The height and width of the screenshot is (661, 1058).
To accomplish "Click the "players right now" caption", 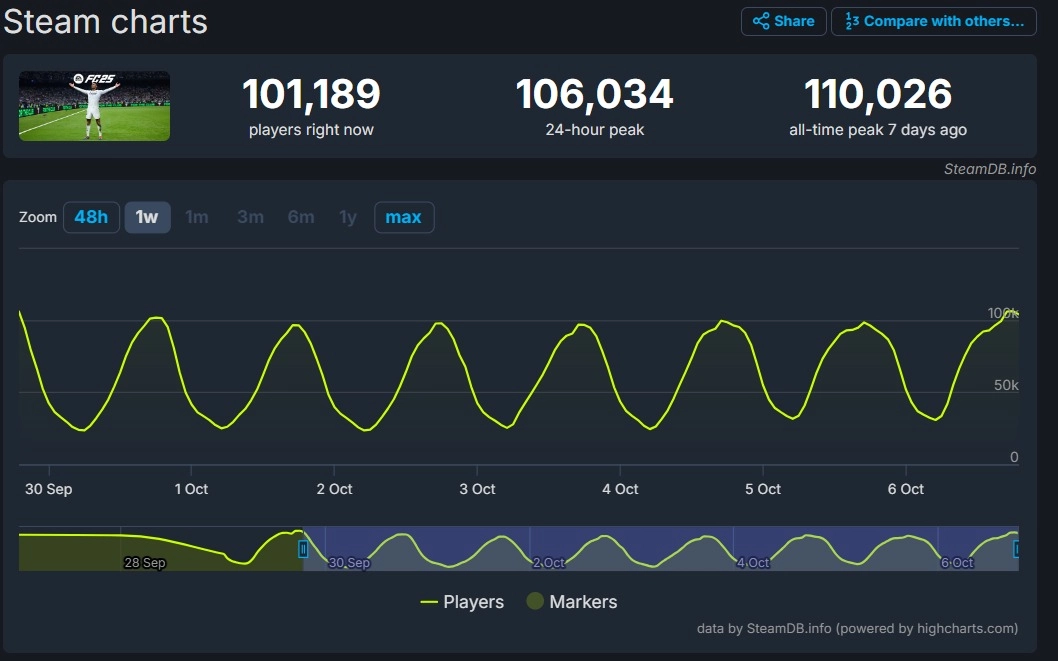I will pos(311,130).
